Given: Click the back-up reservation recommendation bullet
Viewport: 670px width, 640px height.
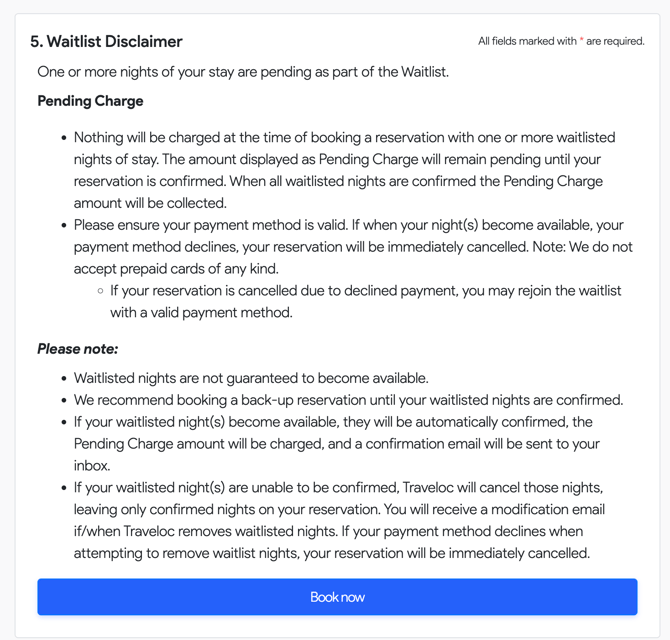Looking at the screenshot, I should click(348, 400).
